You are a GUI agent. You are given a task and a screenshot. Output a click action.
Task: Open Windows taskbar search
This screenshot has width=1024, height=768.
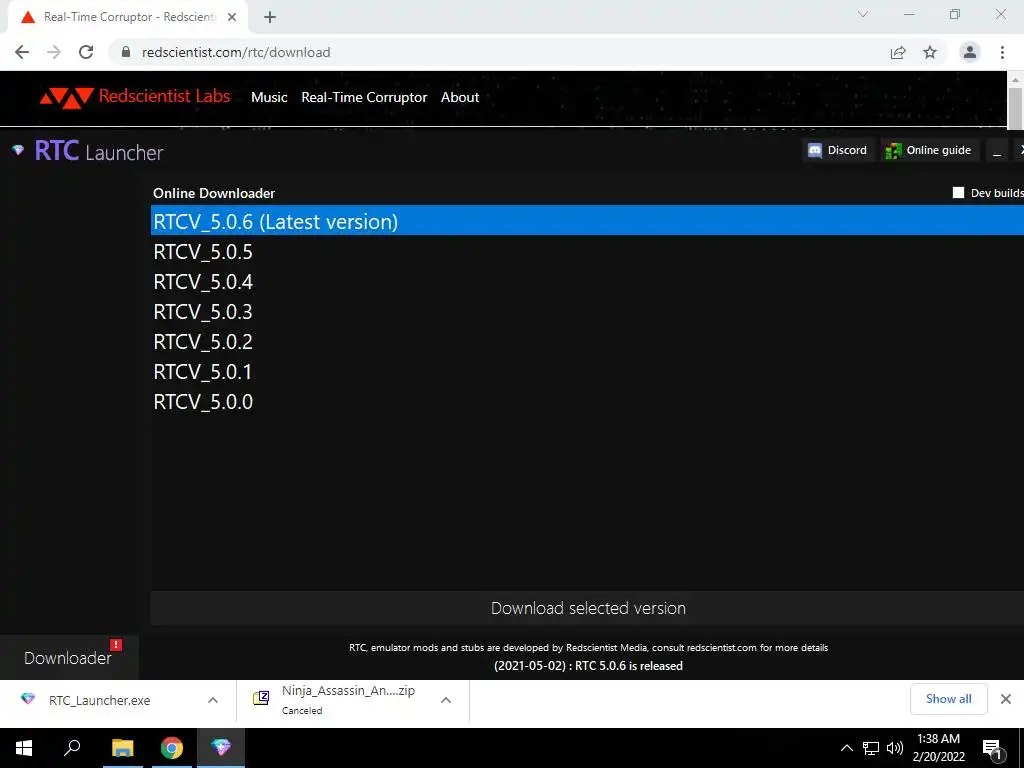(72, 748)
